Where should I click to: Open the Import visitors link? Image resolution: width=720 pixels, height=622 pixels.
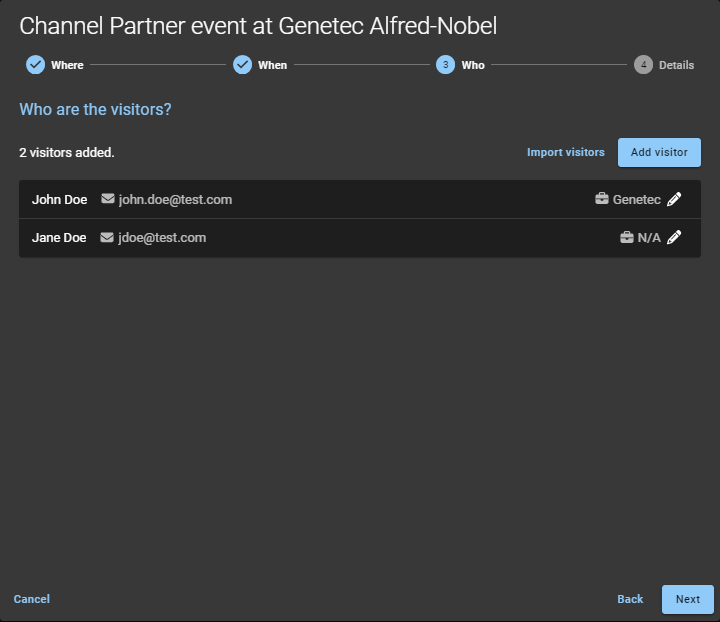click(x=566, y=152)
